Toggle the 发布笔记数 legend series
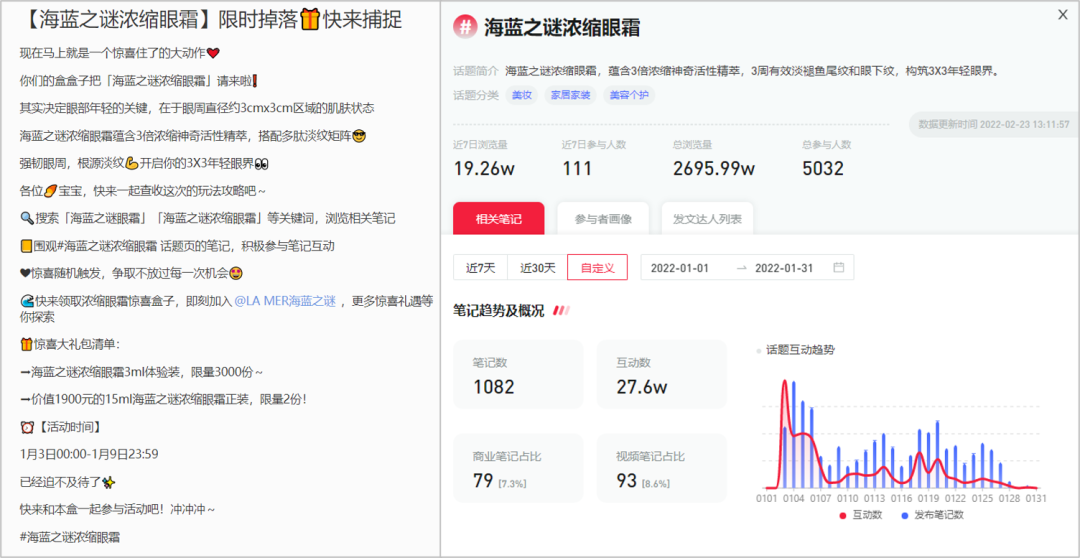The image size is (1080, 558). [932, 515]
